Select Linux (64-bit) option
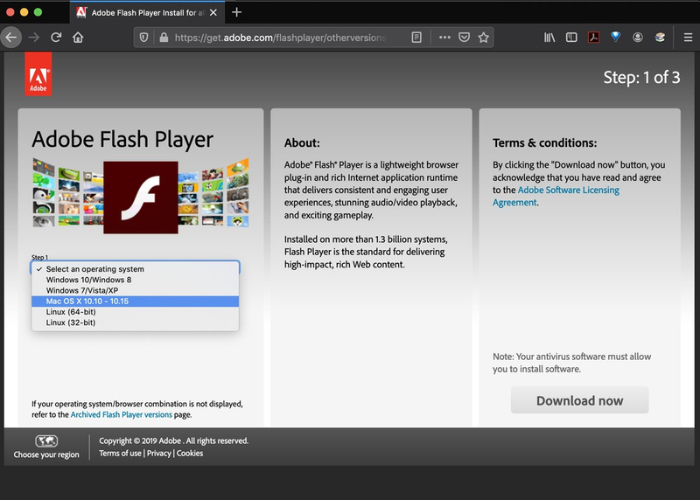The height and width of the screenshot is (500, 700). [135, 312]
